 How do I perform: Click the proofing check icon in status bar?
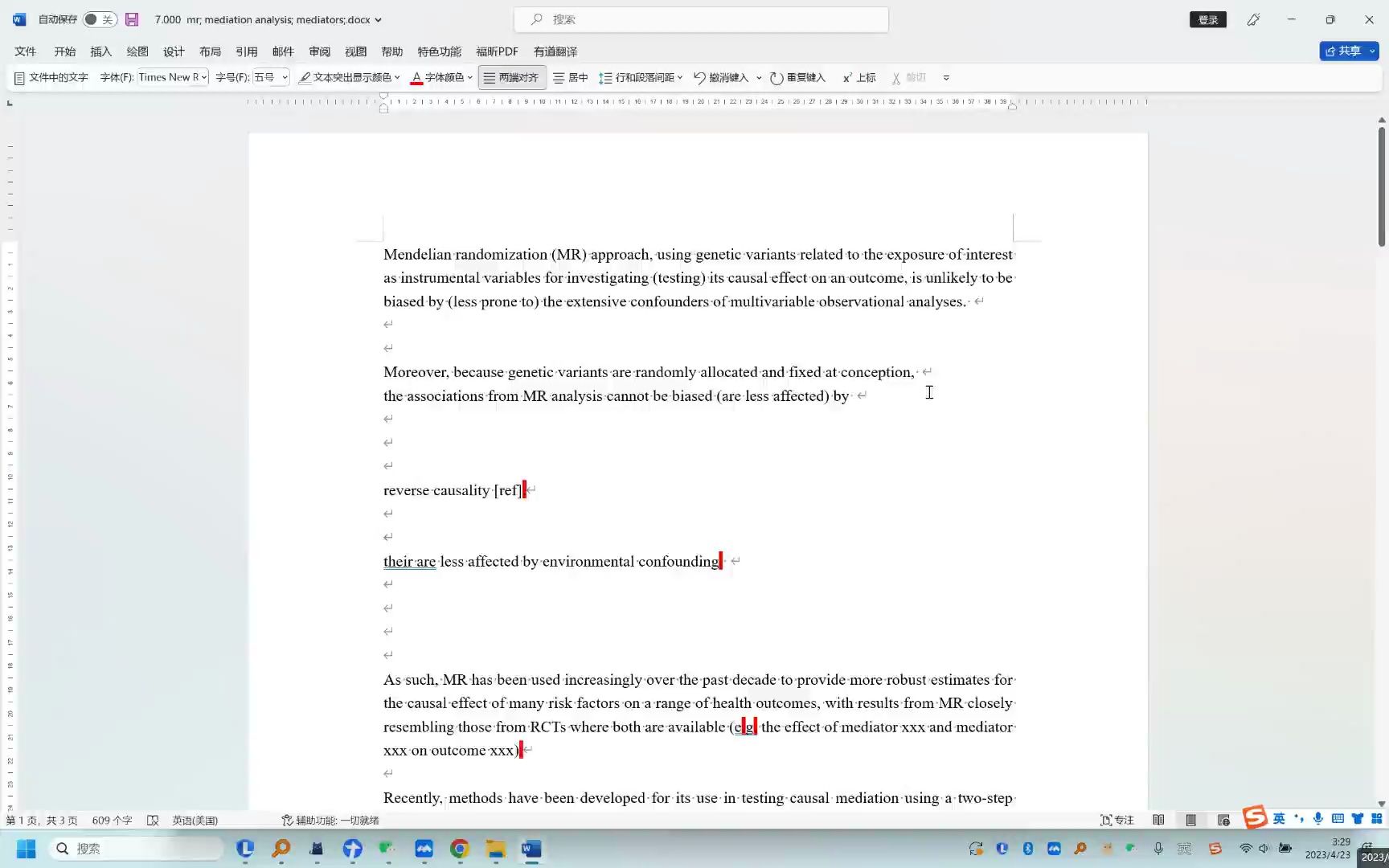[x=153, y=821]
